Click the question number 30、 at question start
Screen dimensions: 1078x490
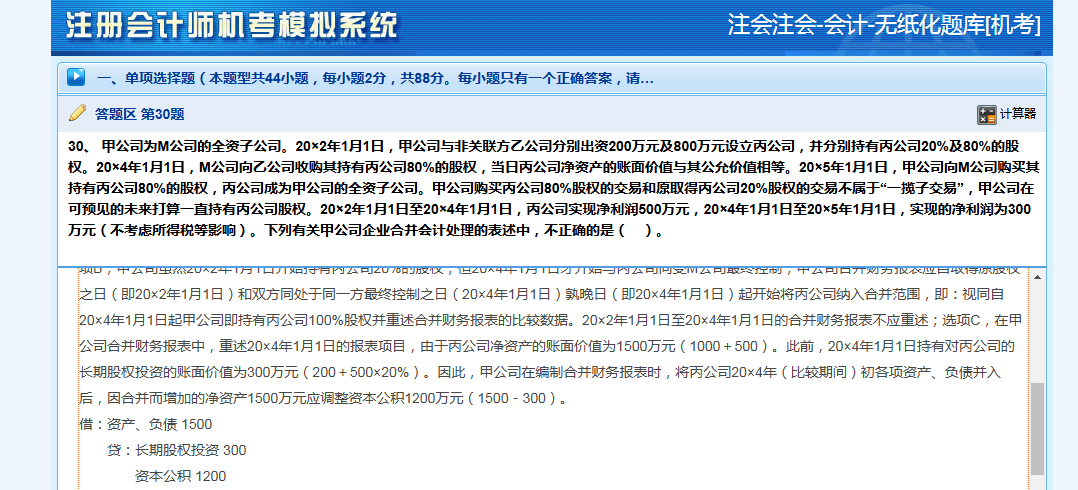(x=80, y=146)
